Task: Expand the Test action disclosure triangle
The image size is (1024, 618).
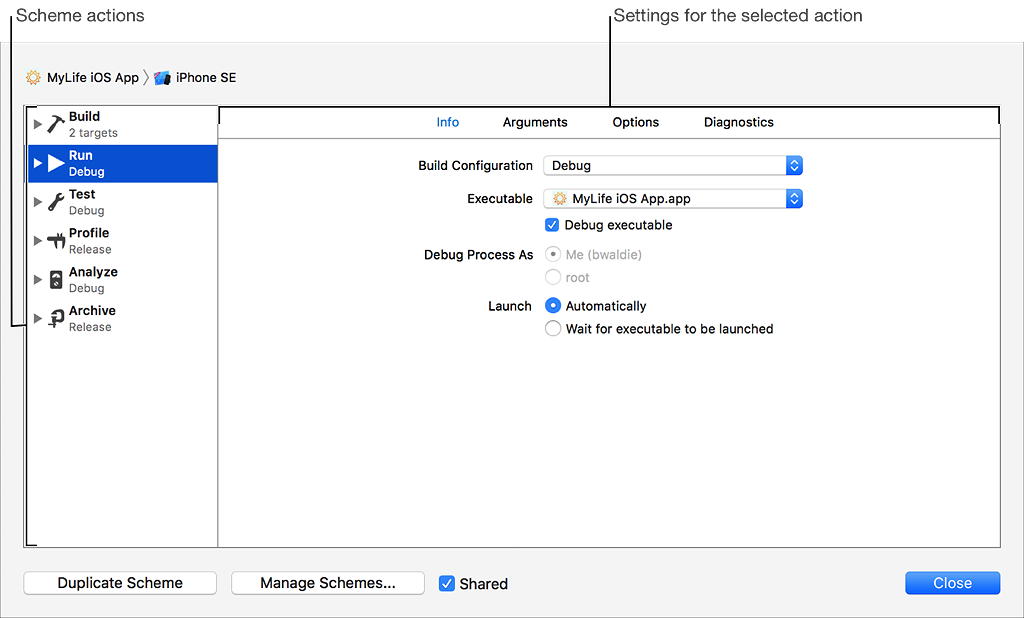Action: click(38, 202)
